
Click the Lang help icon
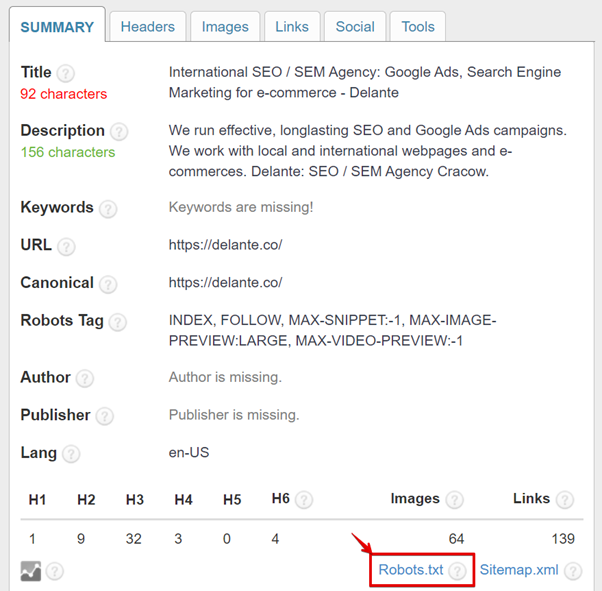[x=71, y=454]
